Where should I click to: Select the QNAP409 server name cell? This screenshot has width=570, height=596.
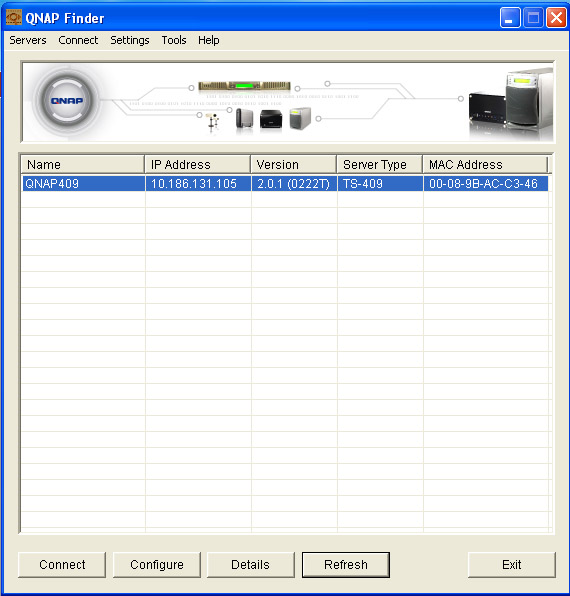pos(83,184)
